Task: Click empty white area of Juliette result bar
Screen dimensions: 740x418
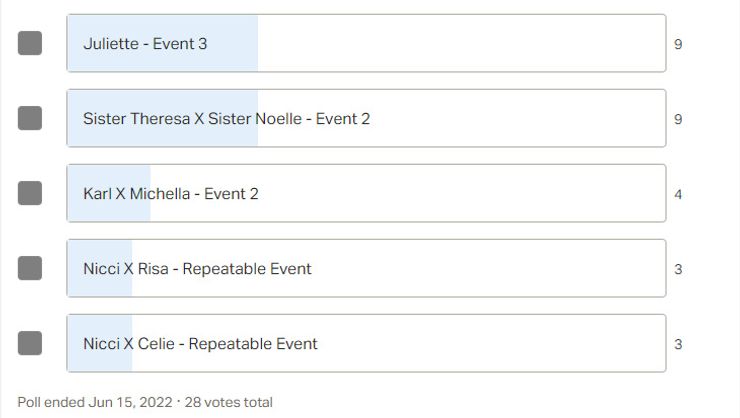Action: coord(460,44)
